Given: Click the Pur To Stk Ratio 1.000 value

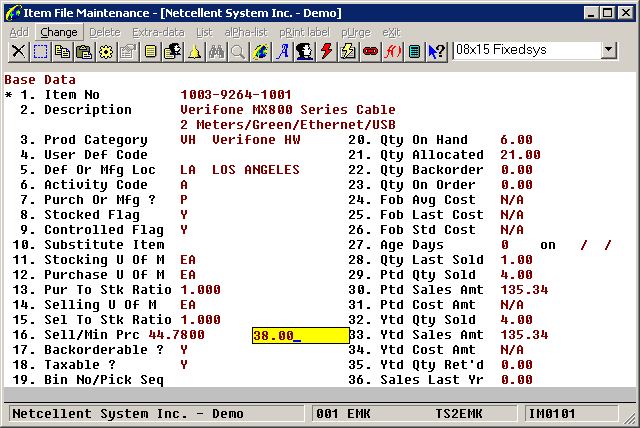Looking at the screenshot, I should point(200,290).
